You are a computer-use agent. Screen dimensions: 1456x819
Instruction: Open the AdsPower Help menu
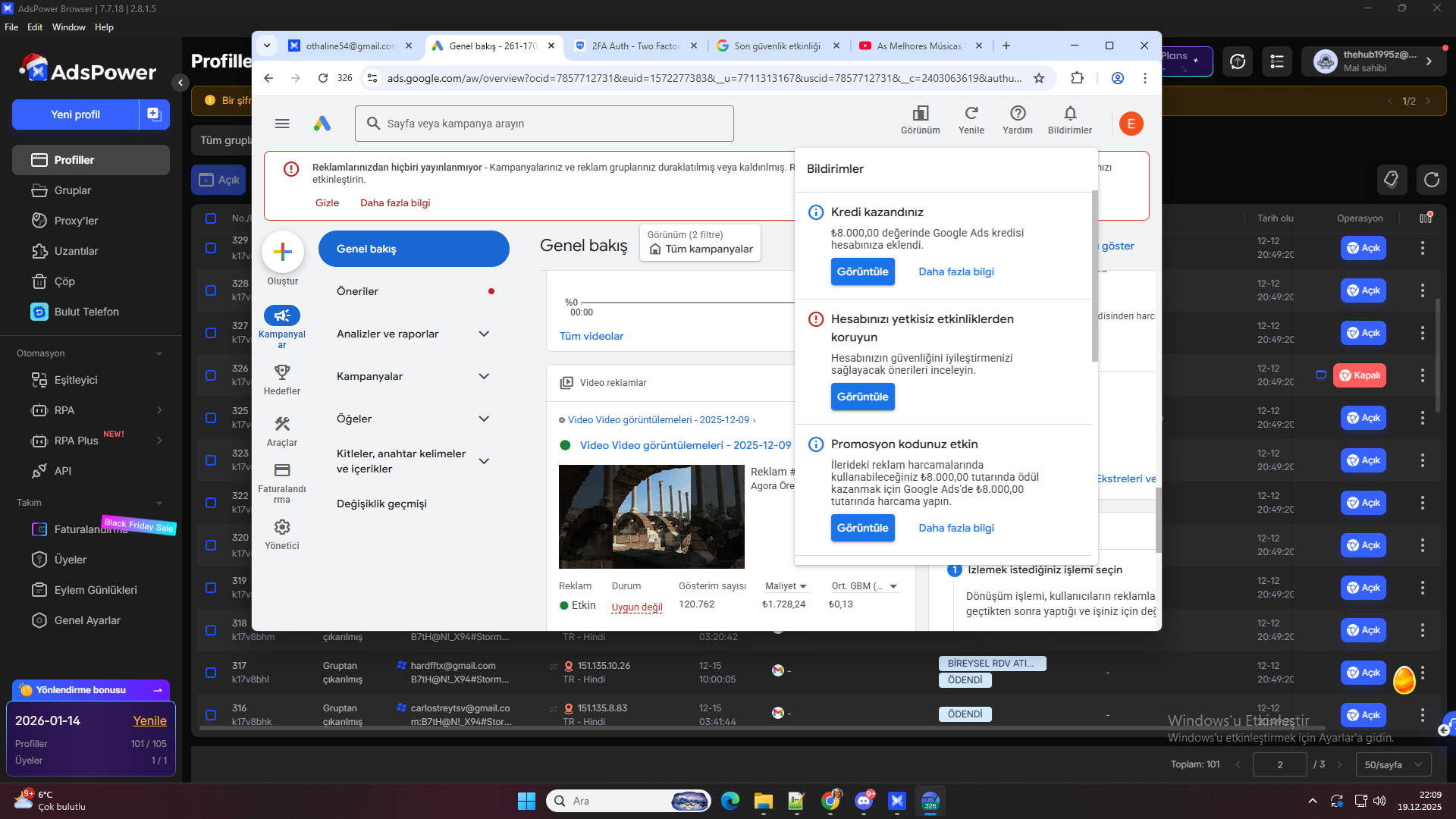104,27
